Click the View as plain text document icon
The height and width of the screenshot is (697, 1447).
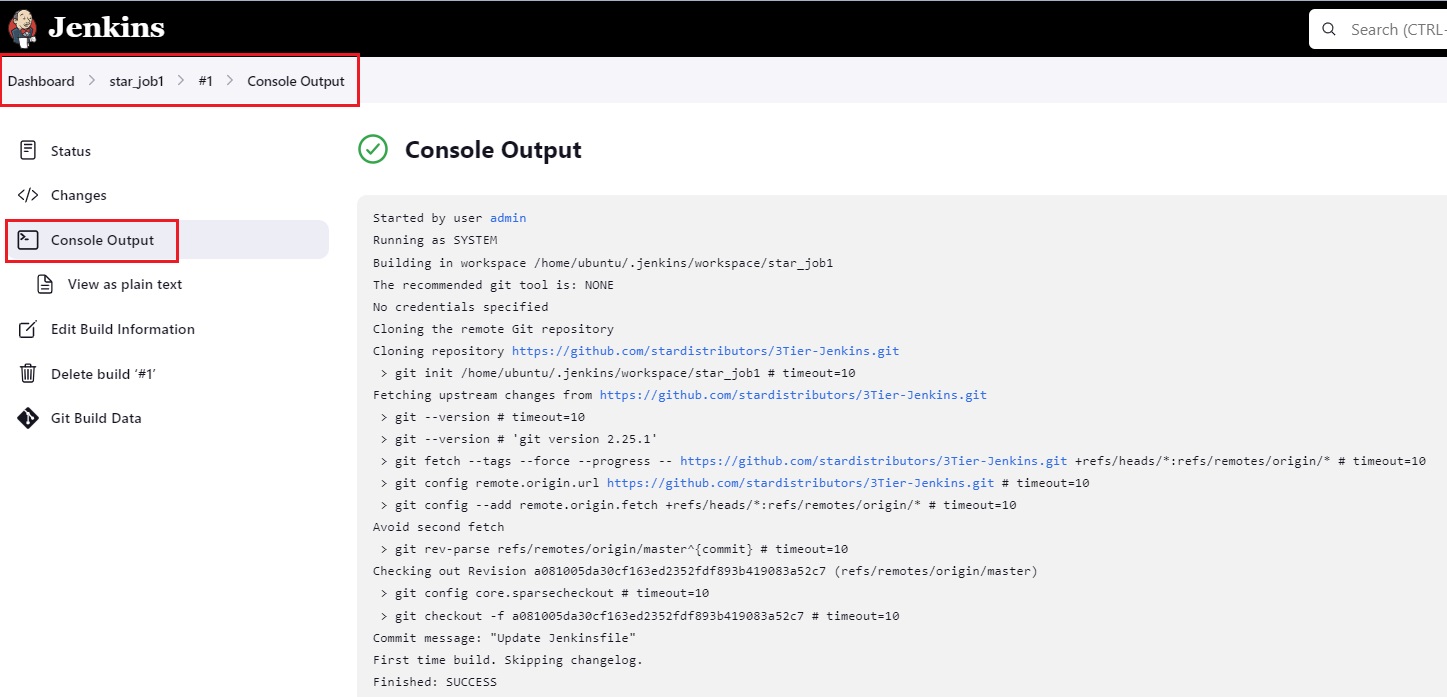click(x=45, y=284)
